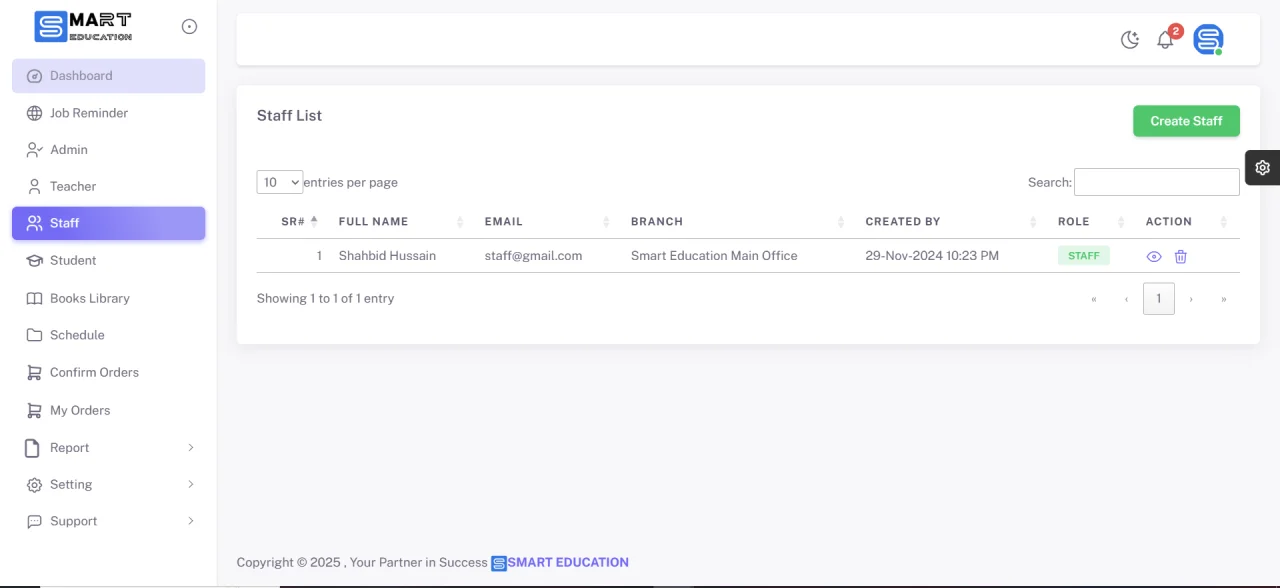1280x588 pixels.
Task: Click Shahbid Hussain name cell
Action: click(x=387, y=256)
